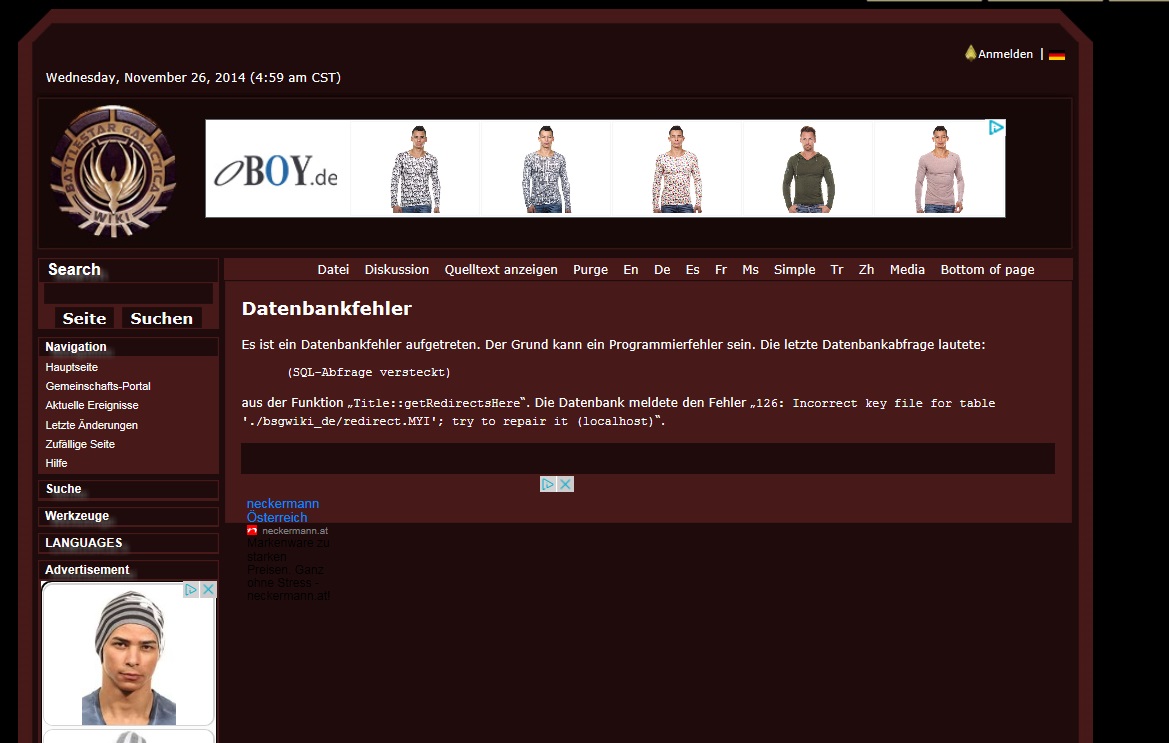1169x743 pixels.
Task: Click the Battlestar Galactica Wiki logo
Action: pos(113,171)
